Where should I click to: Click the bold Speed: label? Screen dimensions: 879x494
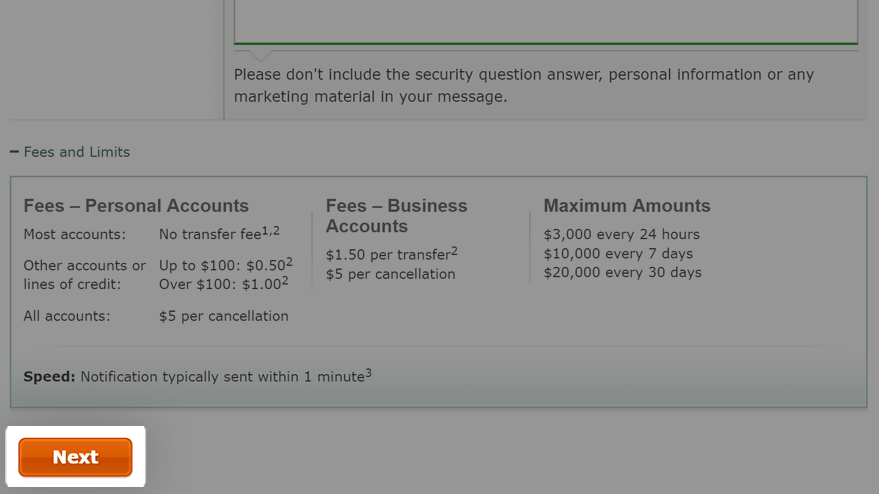click(49, 377)
